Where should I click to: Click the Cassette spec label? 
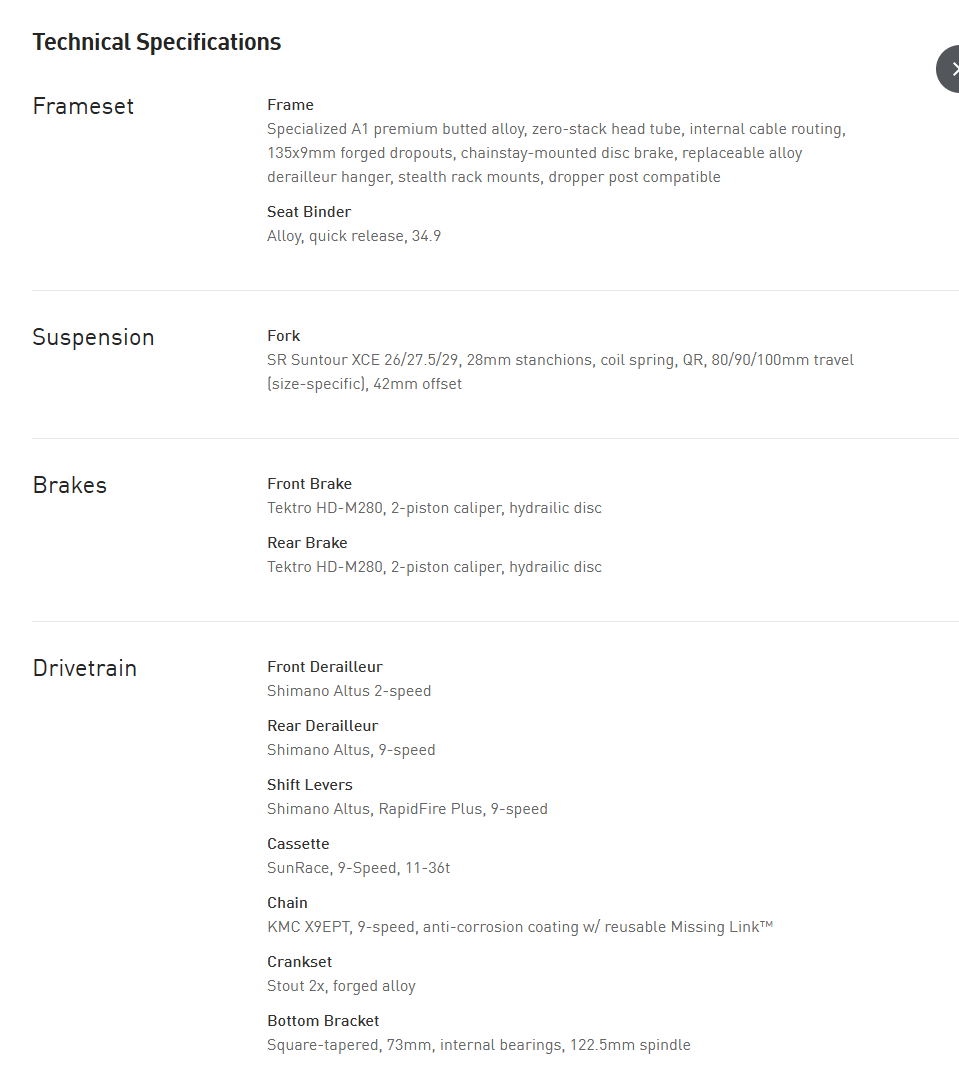(298, 844)
